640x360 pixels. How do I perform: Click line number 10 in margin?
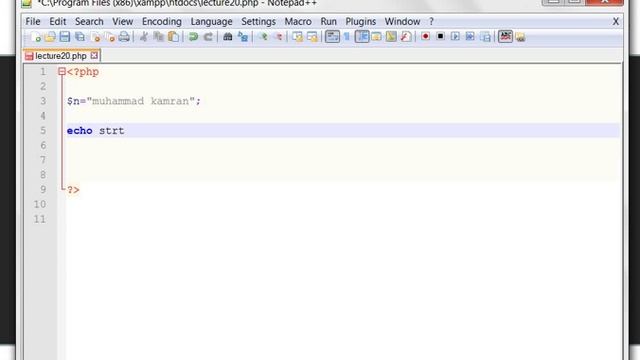(x=40, y=204)
